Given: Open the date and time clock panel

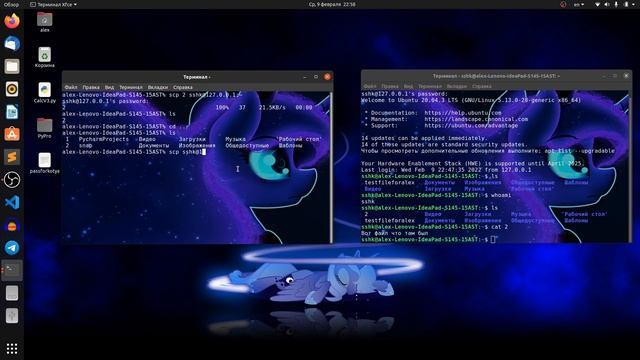Looking at the screenshot, I should point(332,4).
